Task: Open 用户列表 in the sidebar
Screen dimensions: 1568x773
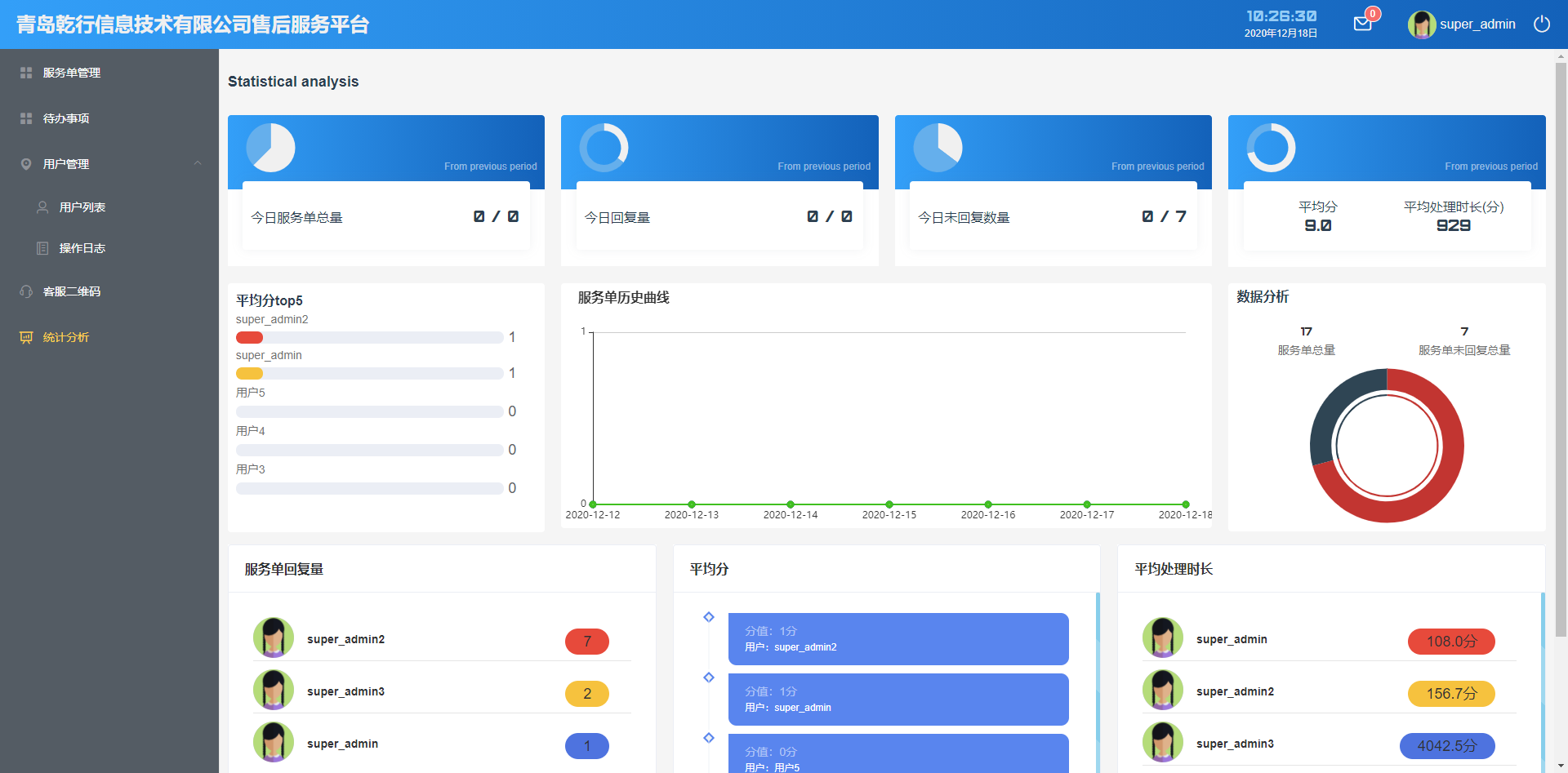Action: tap(82, 207)
